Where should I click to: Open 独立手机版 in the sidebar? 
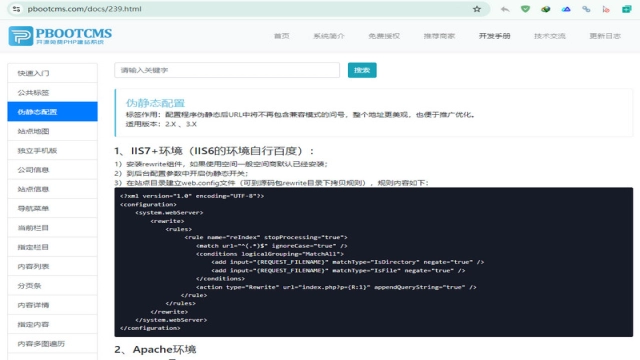[53, 151]
